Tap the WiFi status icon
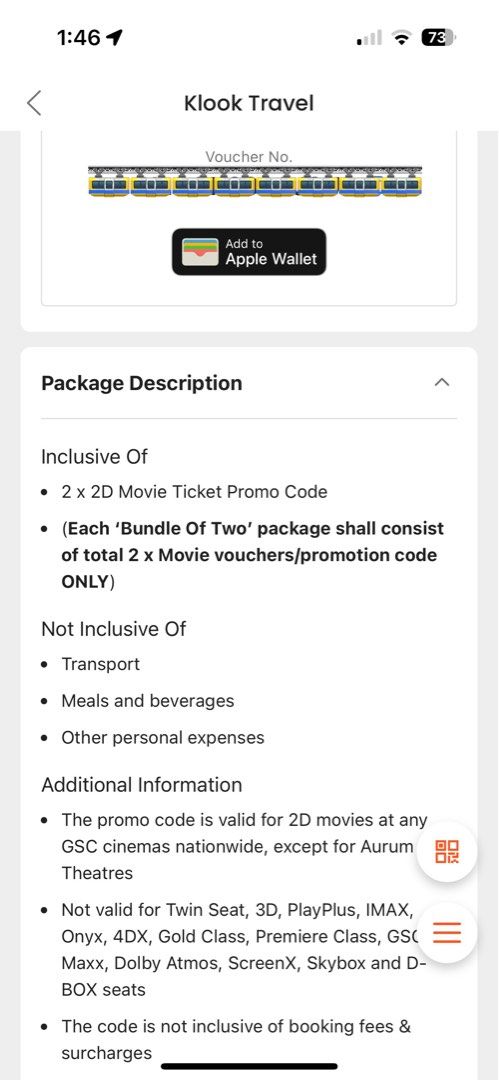This screenshot has width=499, height=1080. pyautogui.click(x=401, y=39)
